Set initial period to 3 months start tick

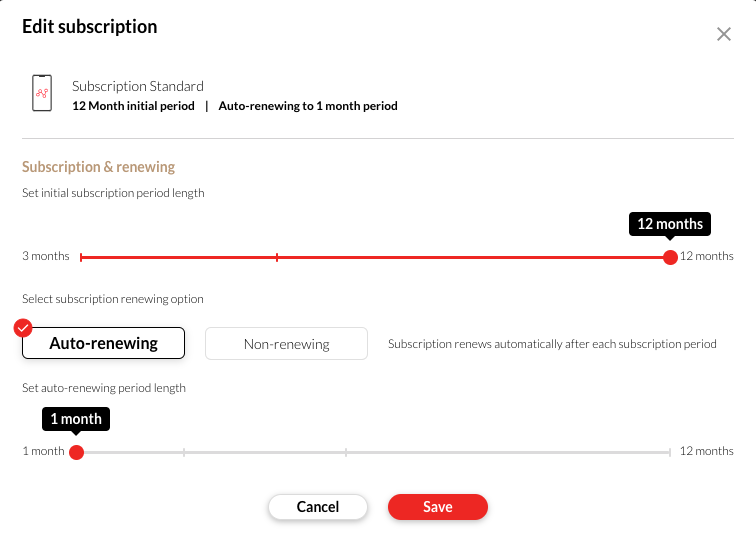pyautogui.click(x=81, y=257)
